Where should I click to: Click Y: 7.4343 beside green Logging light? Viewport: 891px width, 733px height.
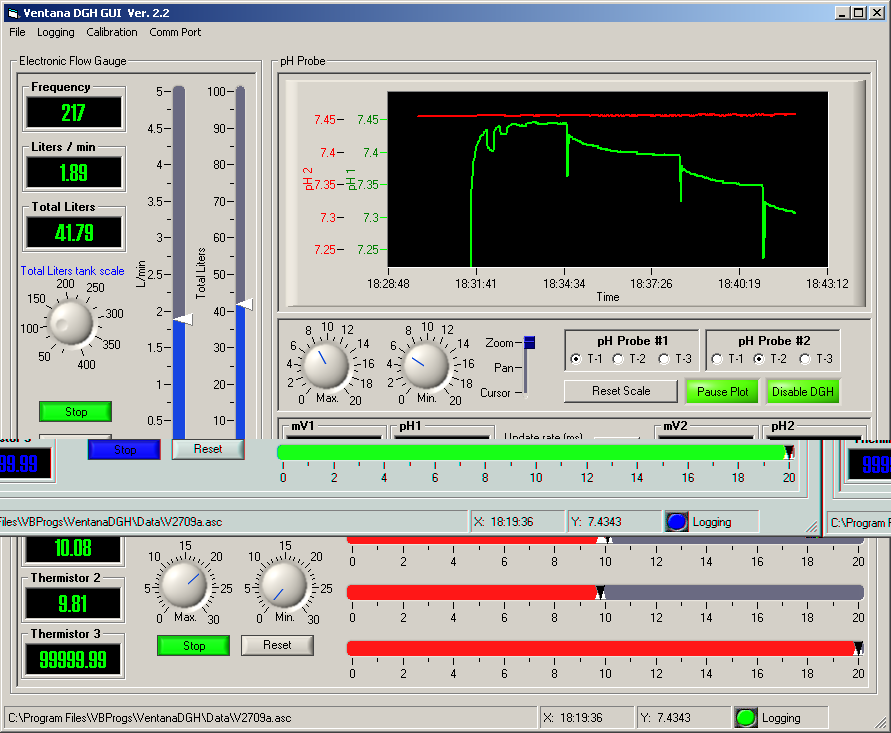tap(684, 718)
